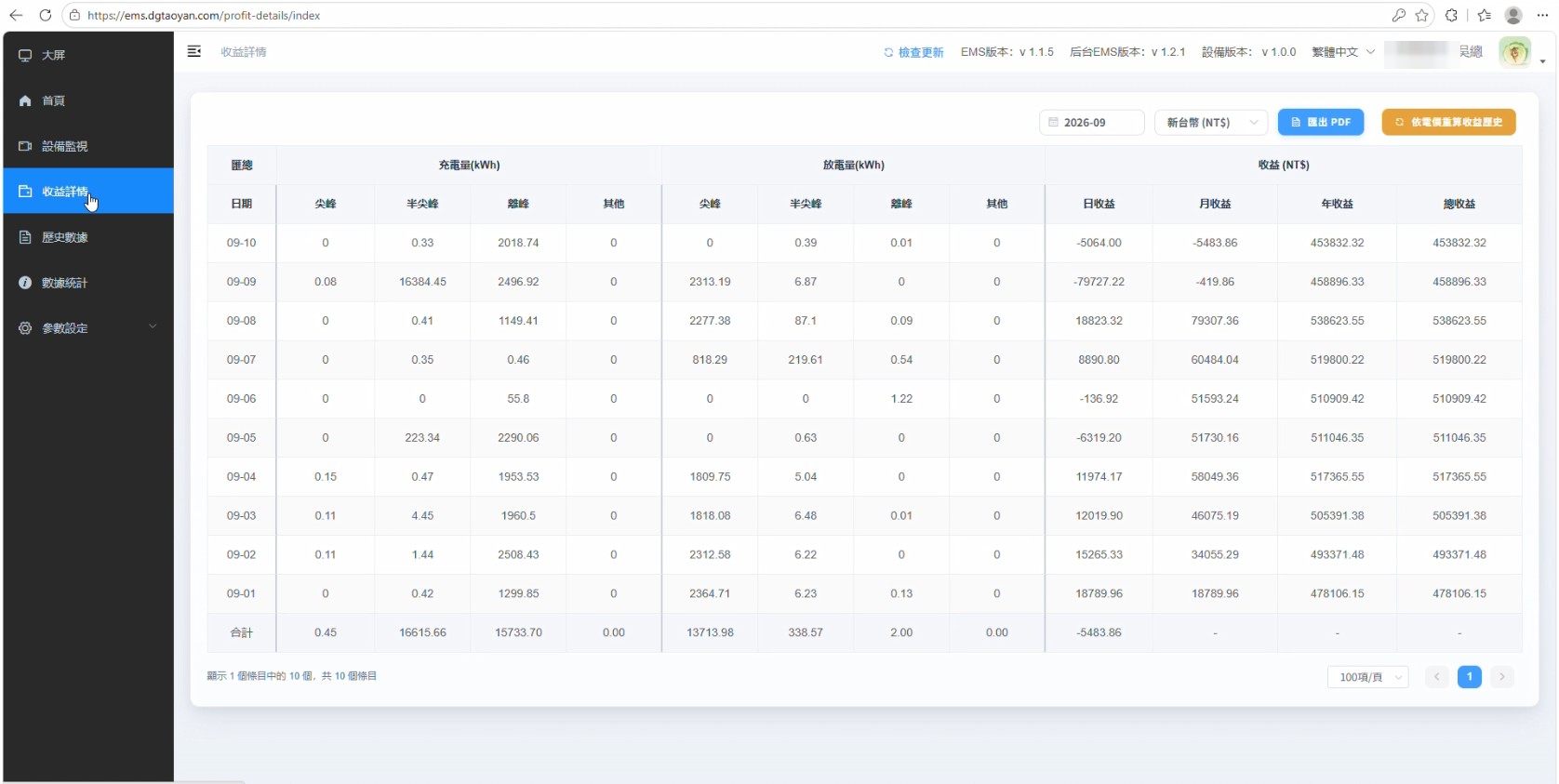Go to the previous page arrow
The width and height of the screenshot is (1559, 784).
coord(1437,677)
